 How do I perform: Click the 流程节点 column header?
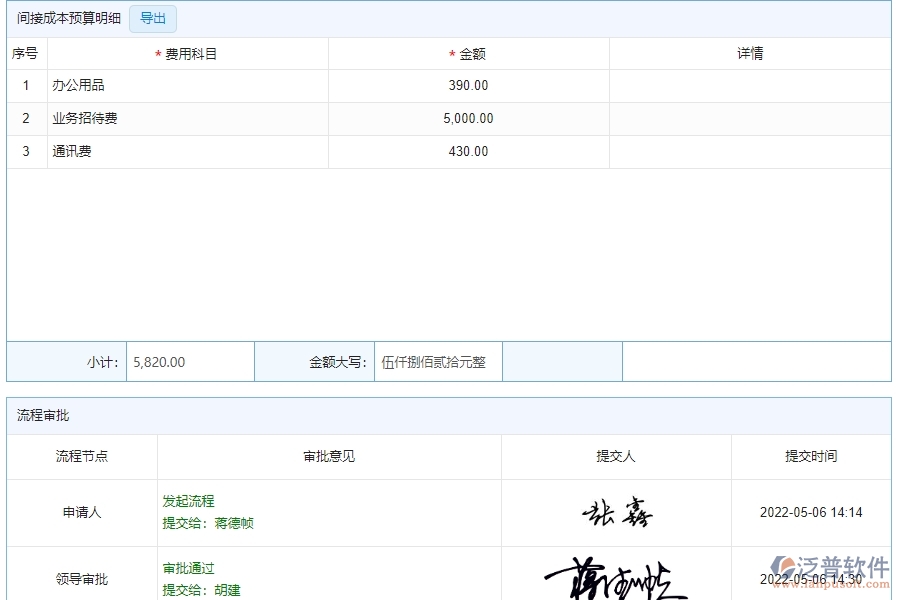pyautogui.click(x=80, y=456)
